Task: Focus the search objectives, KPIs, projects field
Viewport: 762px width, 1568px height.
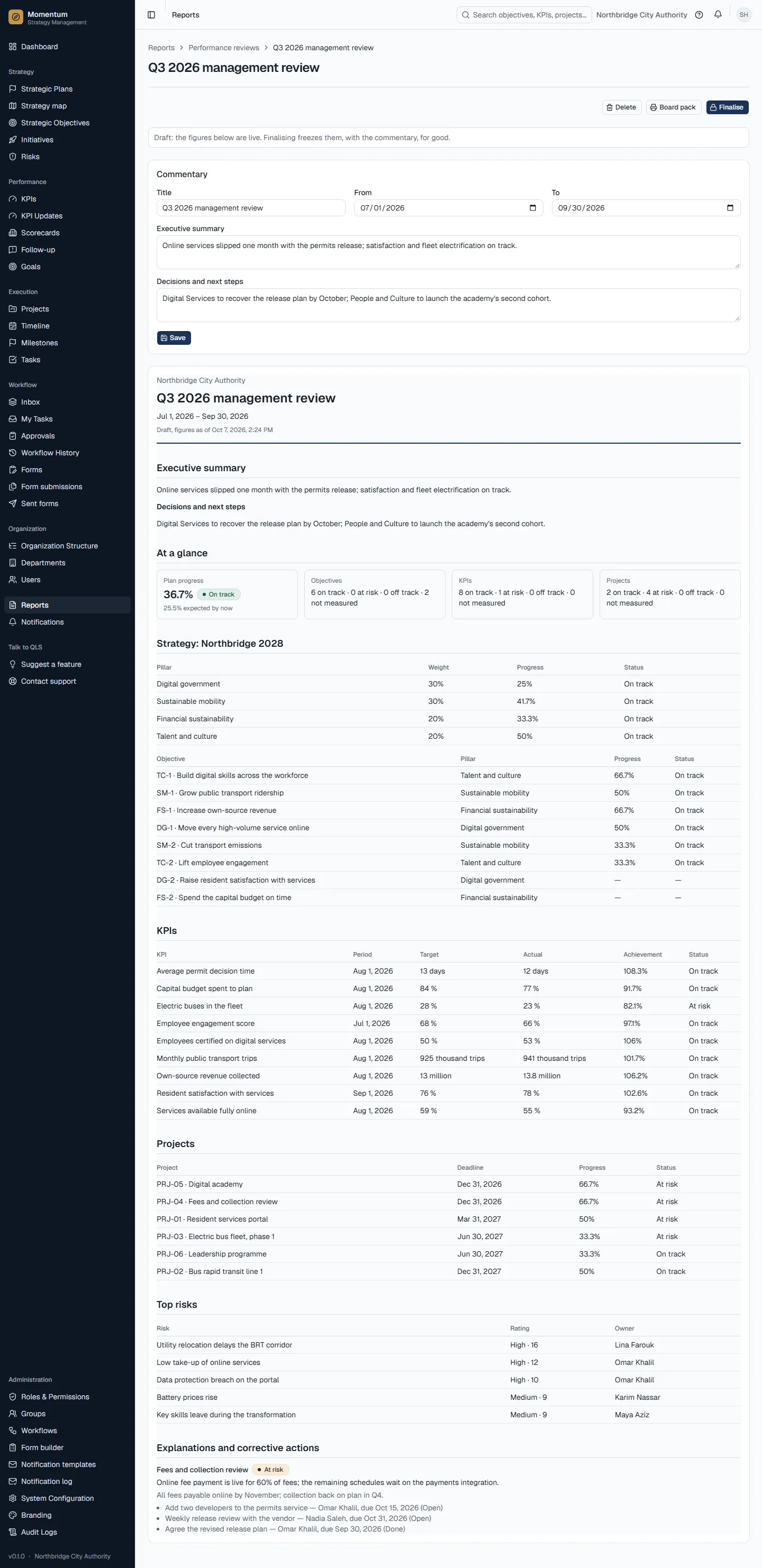Action: click(524, 15)
